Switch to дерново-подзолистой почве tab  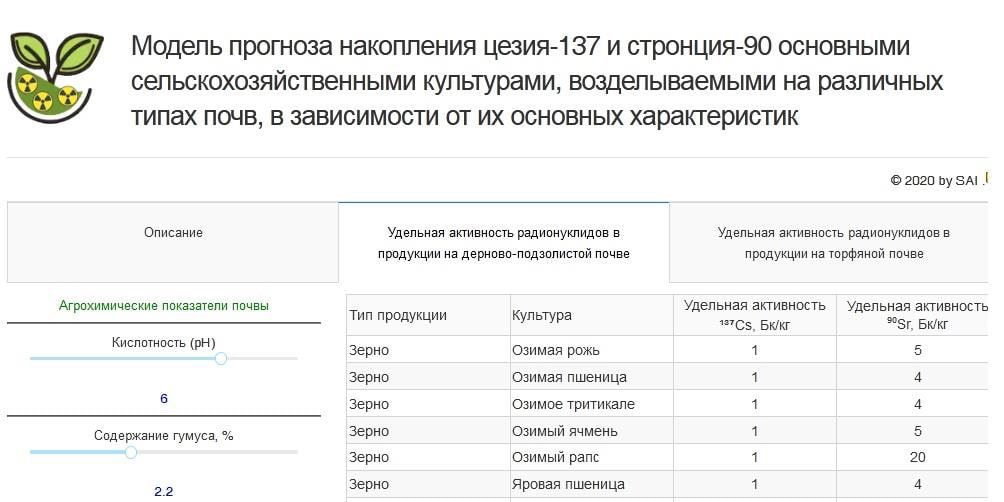click(x=503, y=243)
